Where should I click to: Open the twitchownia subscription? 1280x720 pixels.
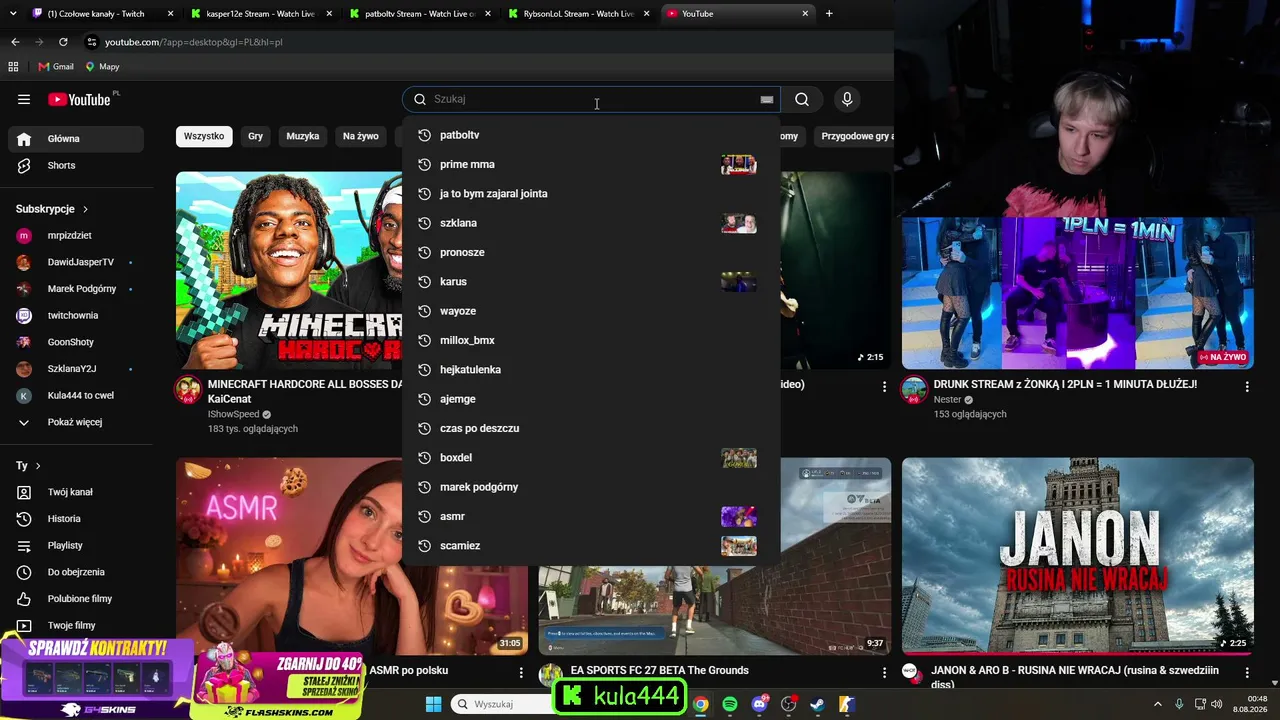click(x=76, y=315)
